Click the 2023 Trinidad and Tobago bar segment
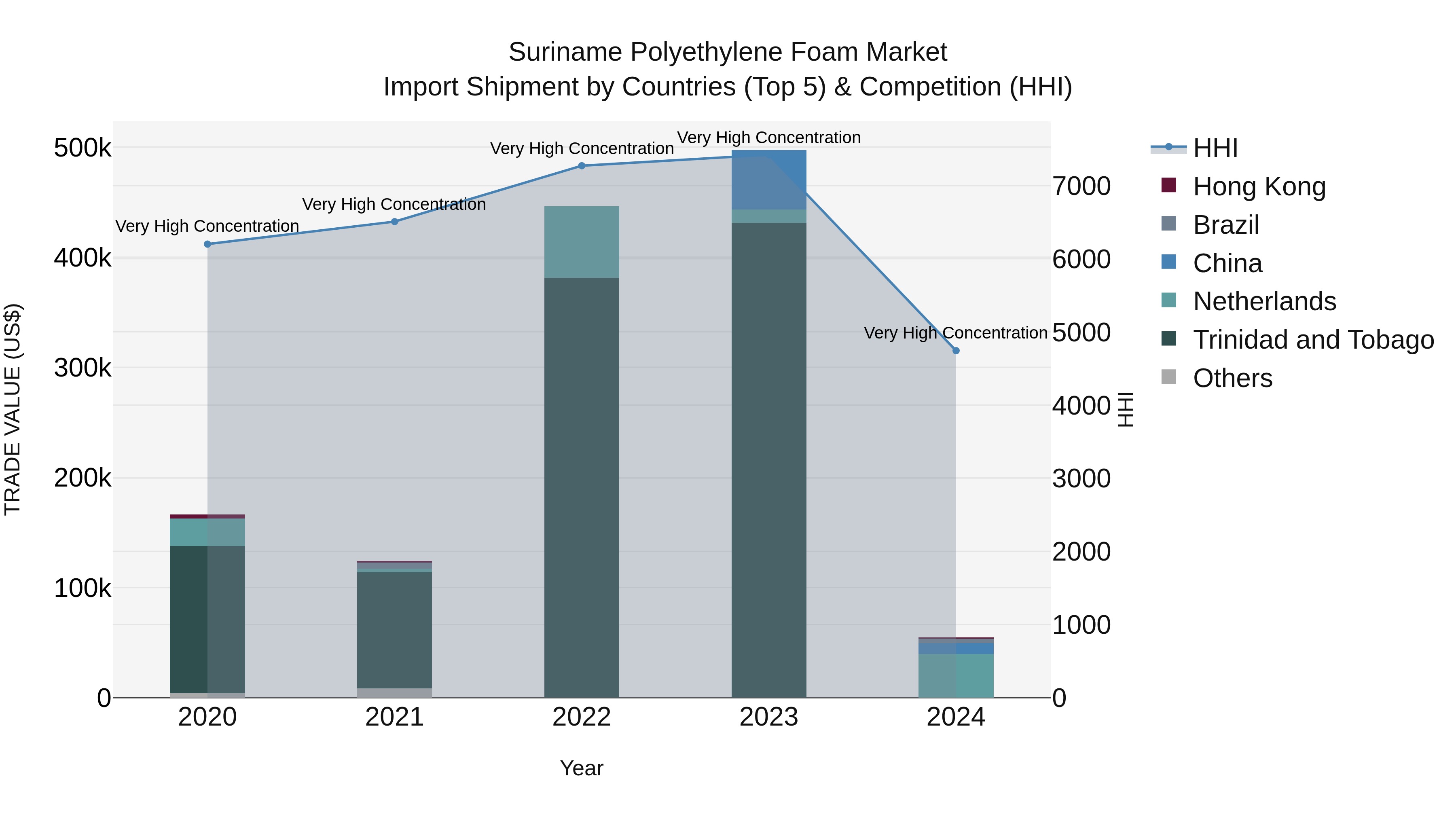The image size is (1456, 819). pyautogui.click(x=769, y=460)
